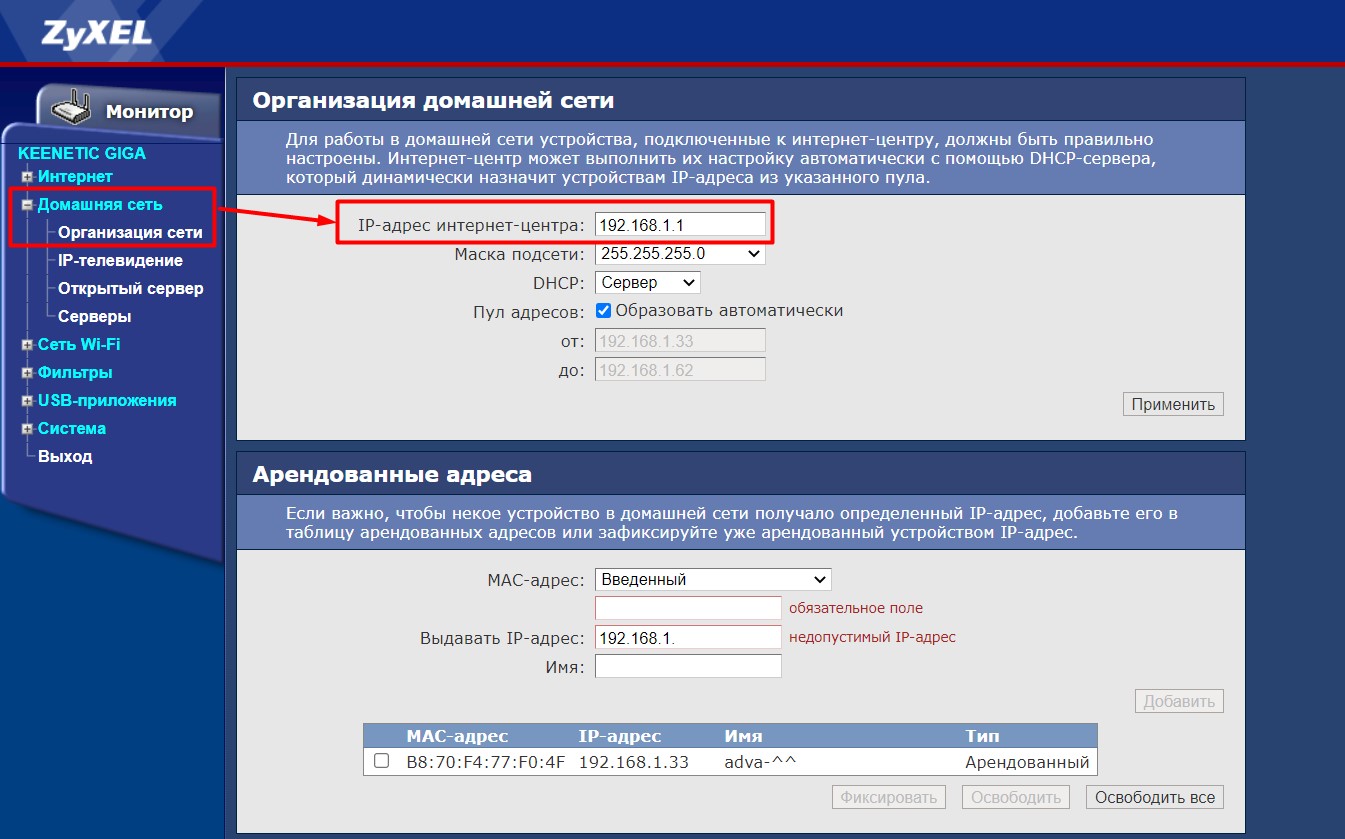
Task: Click MAC address B8:70:F4:77:F0:4F cell
Action: (486, 762)
